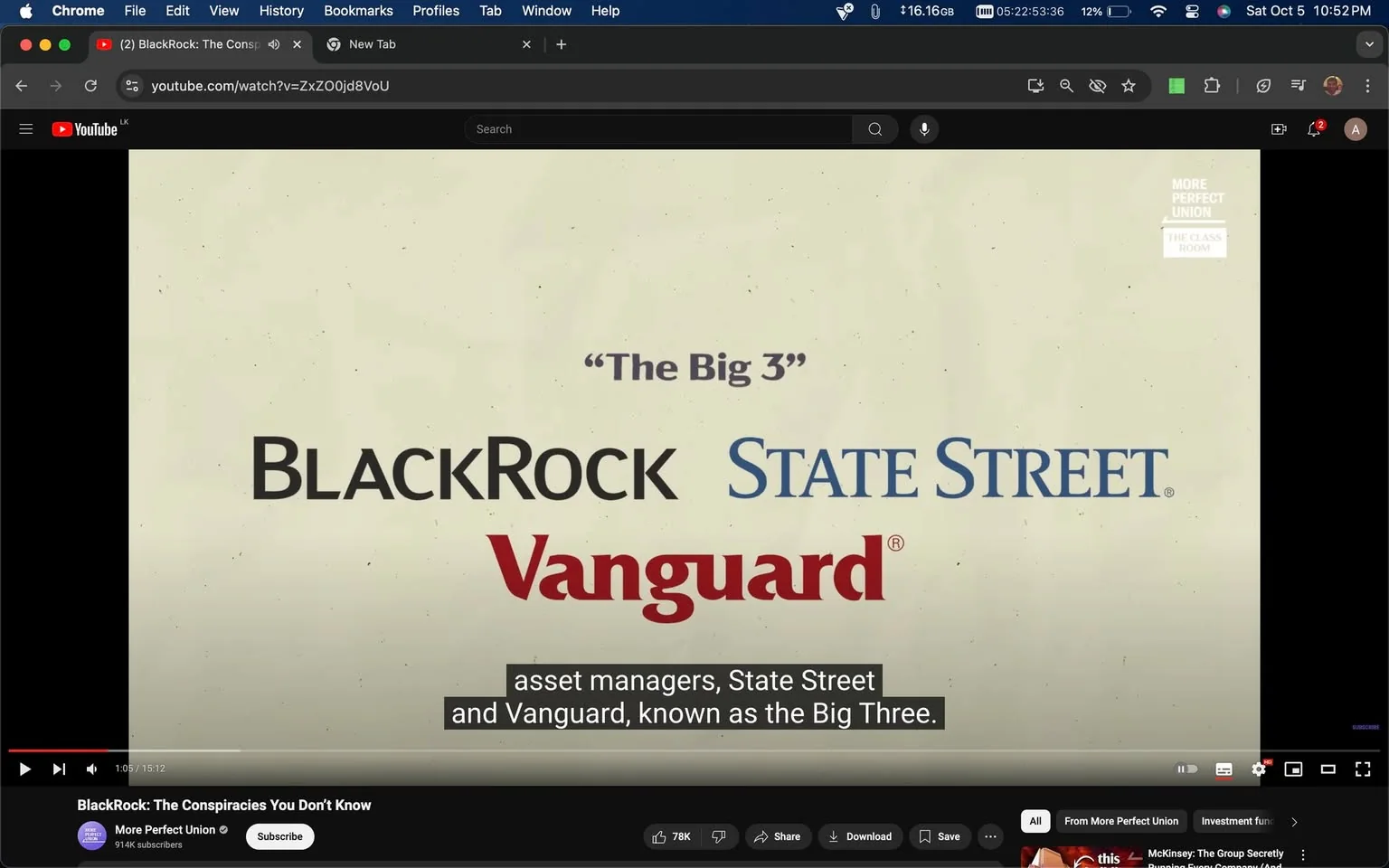Install app icon in address bar
The width and height of the screenshot is (1389, 868).
(1035, 86)
